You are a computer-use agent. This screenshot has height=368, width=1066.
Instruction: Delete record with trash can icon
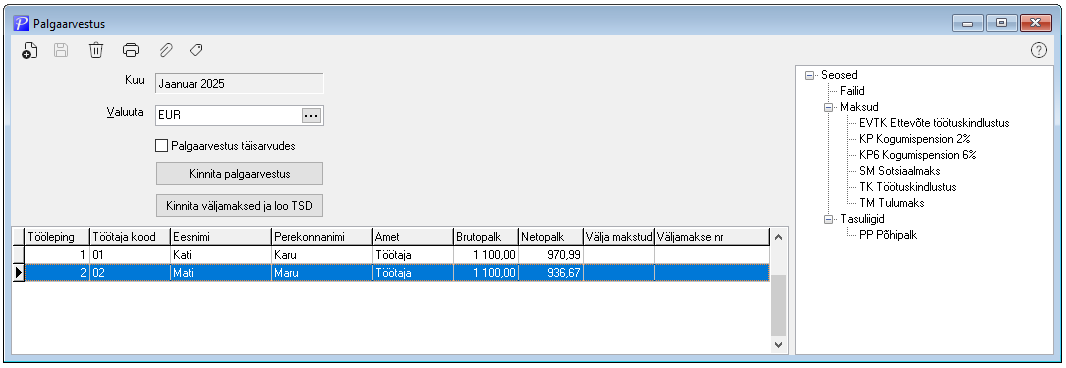96,50
